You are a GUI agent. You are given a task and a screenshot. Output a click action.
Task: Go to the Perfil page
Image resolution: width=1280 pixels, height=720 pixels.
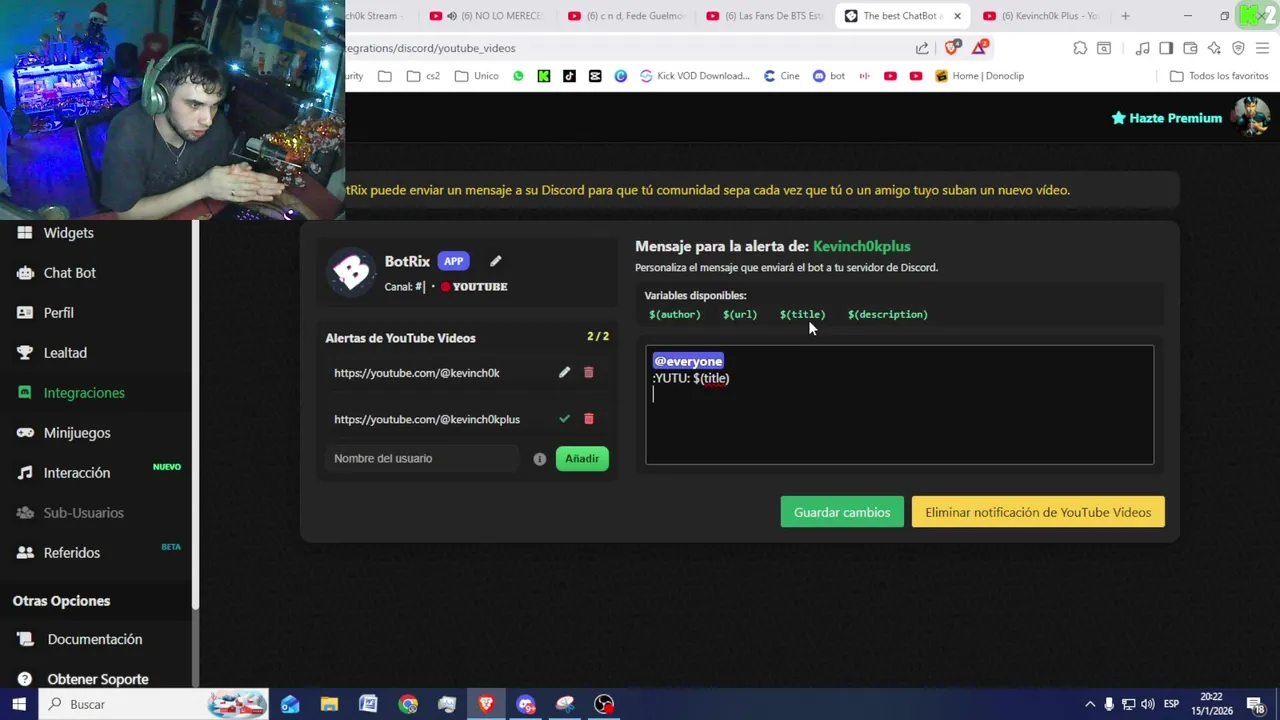(58, 313)
